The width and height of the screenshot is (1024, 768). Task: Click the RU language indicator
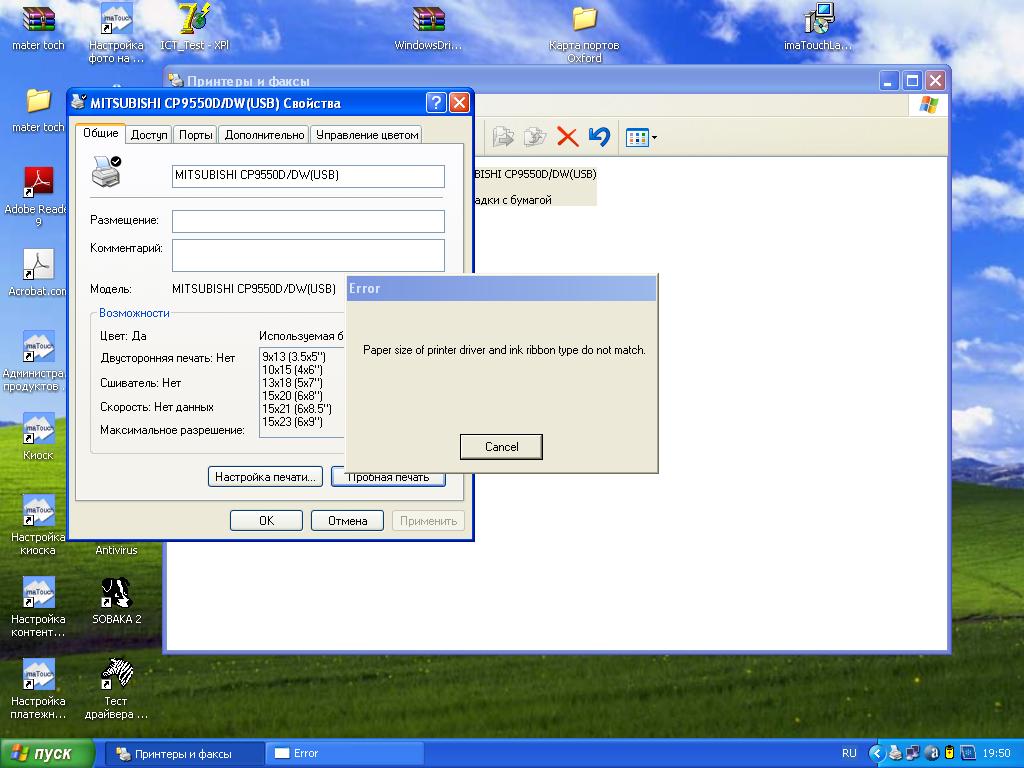click(849, 754)
